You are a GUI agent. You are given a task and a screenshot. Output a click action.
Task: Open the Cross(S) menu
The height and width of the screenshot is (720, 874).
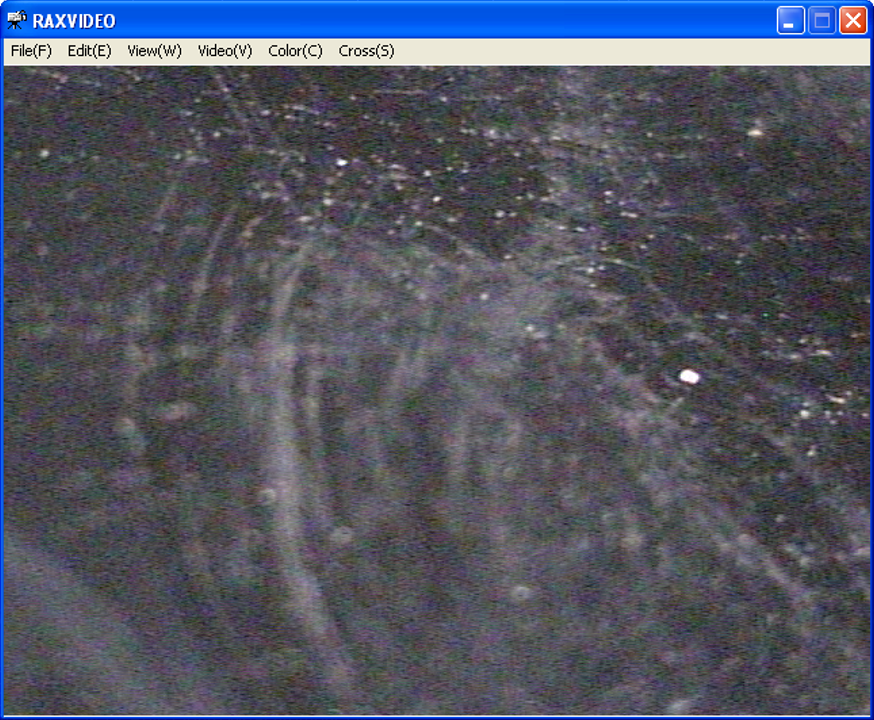pos(366,51)
